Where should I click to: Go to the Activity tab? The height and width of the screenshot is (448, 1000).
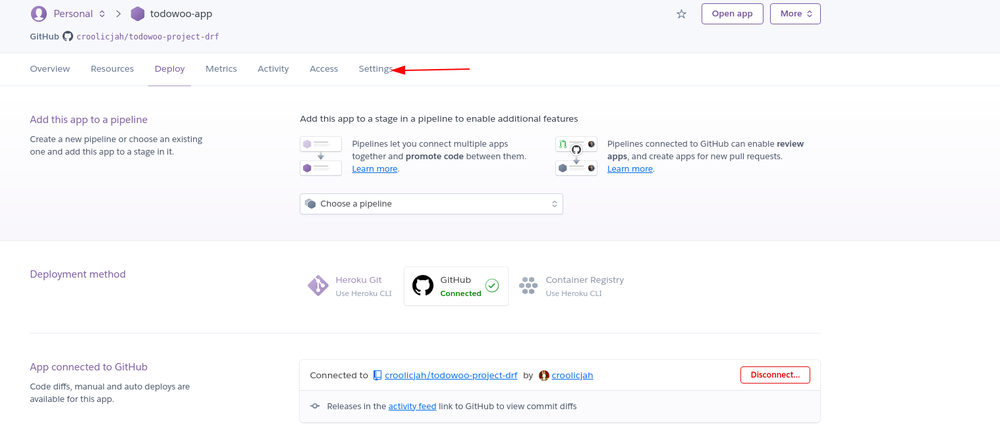point(273,69)
